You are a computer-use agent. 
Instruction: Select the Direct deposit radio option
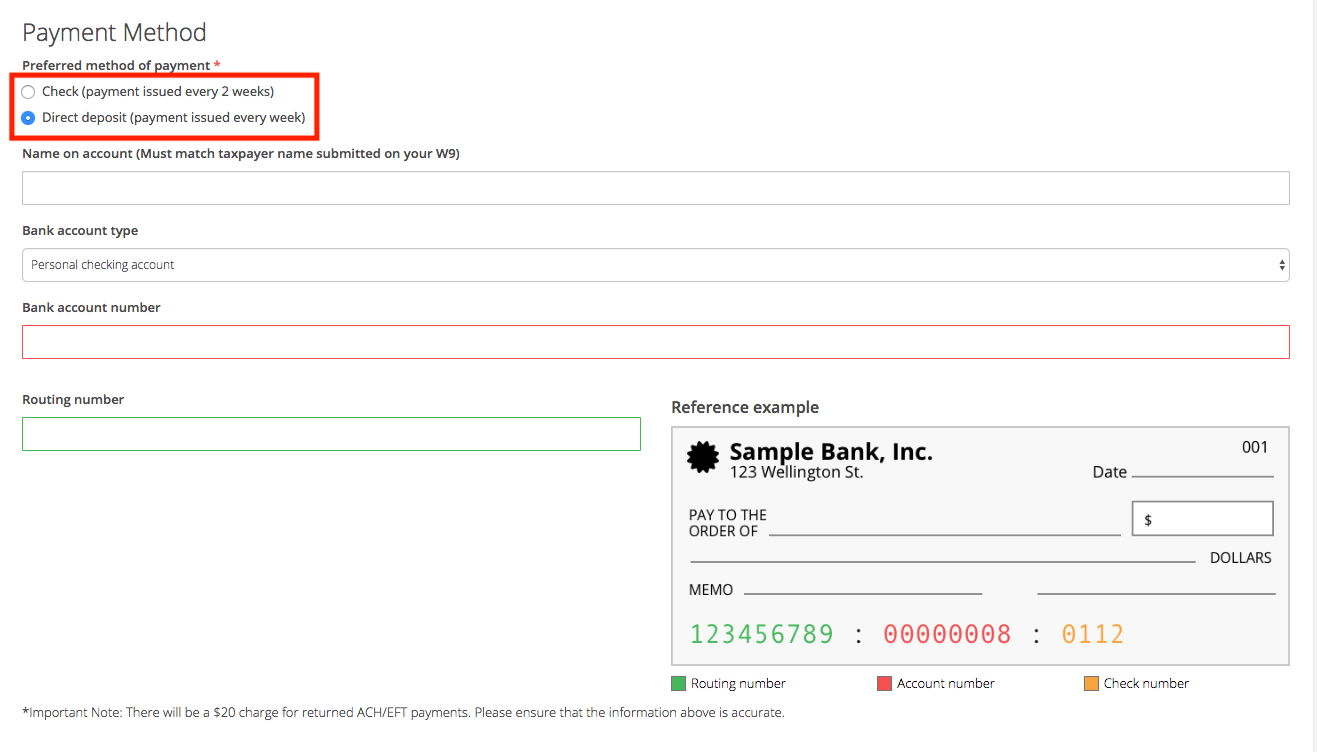pos(28,118)
